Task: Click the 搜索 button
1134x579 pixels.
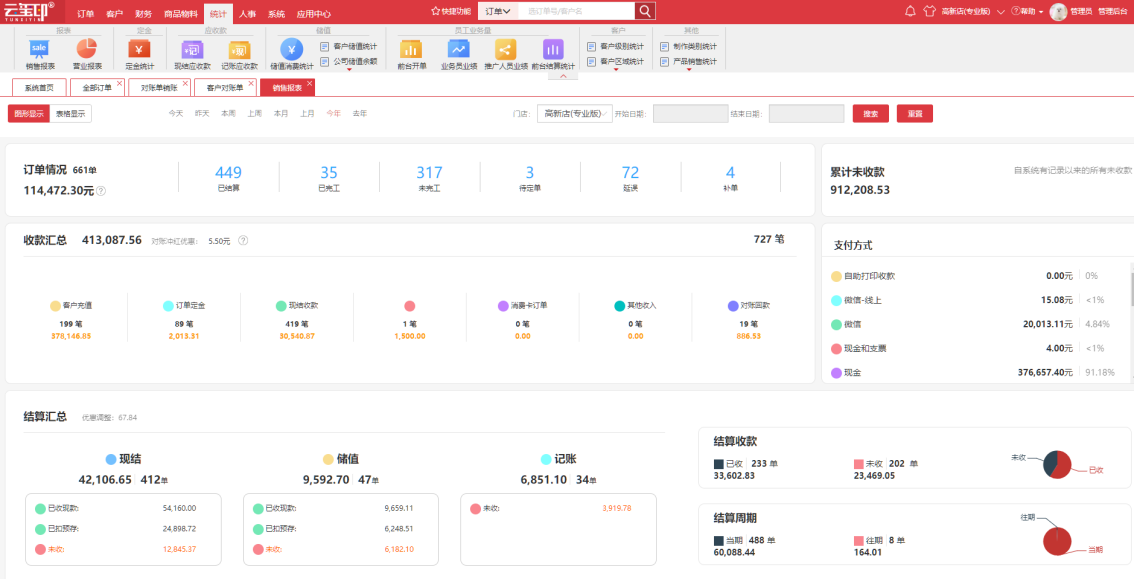Action: pyautogui.click(x=871, y=113)
